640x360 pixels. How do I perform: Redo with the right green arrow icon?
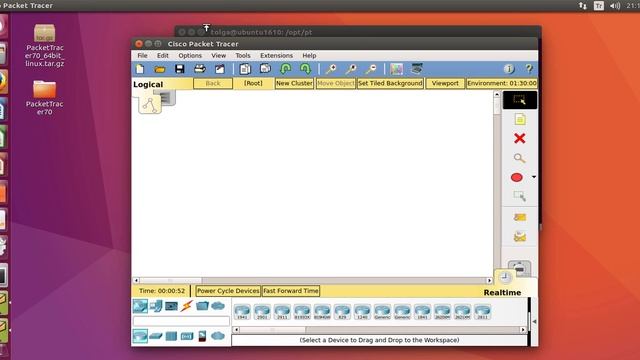pyautogui.click(x=305, y=69)
